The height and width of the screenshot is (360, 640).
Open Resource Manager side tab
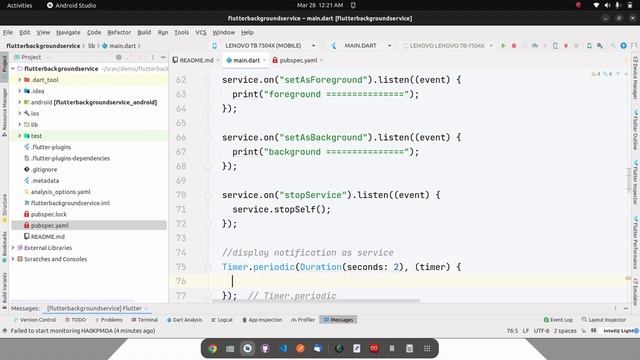(x=4, y=112)
